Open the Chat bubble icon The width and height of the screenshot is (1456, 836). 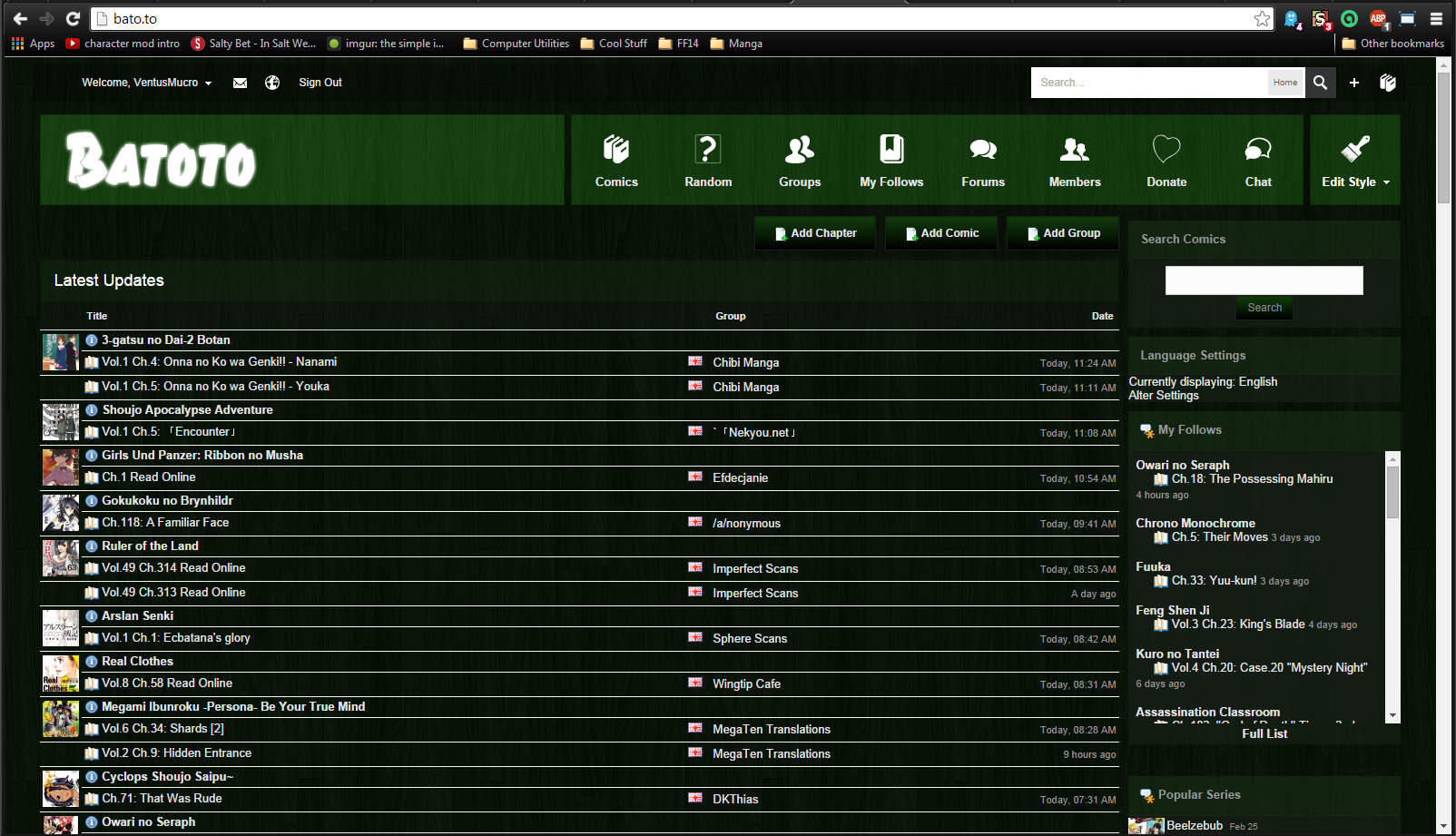[1258, 148]
